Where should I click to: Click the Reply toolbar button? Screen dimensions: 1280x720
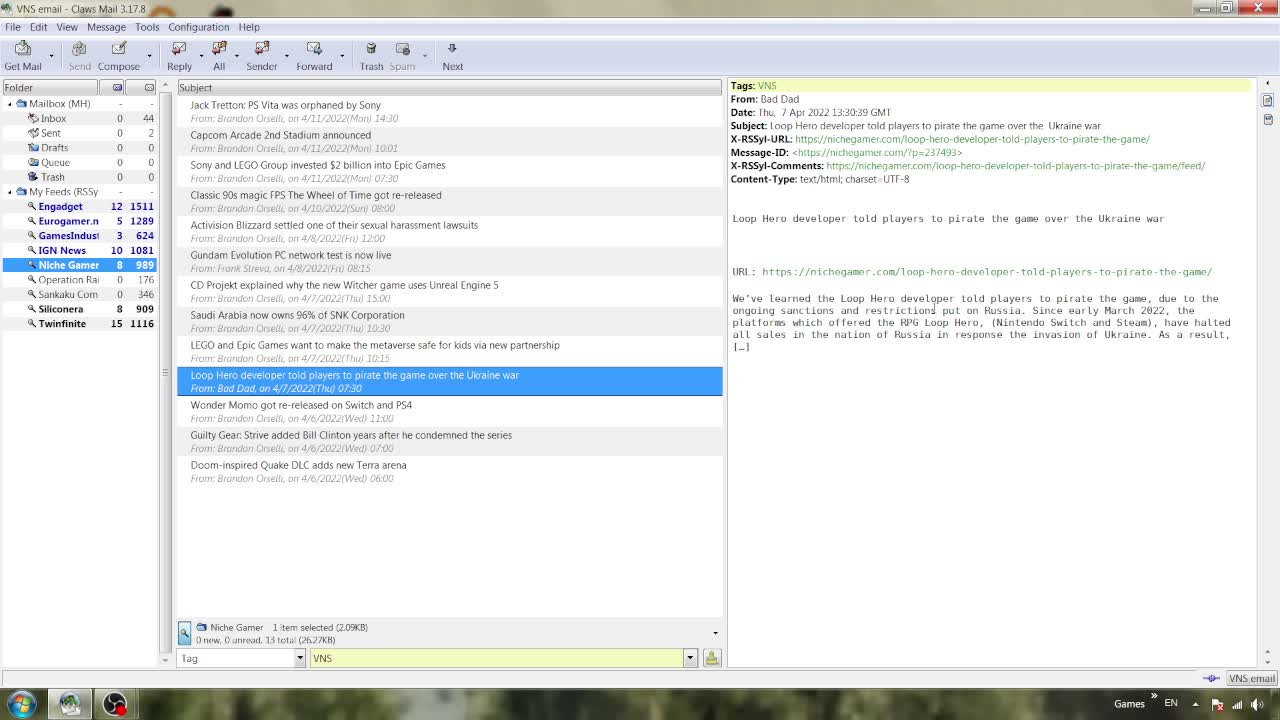tap(179, 56)
